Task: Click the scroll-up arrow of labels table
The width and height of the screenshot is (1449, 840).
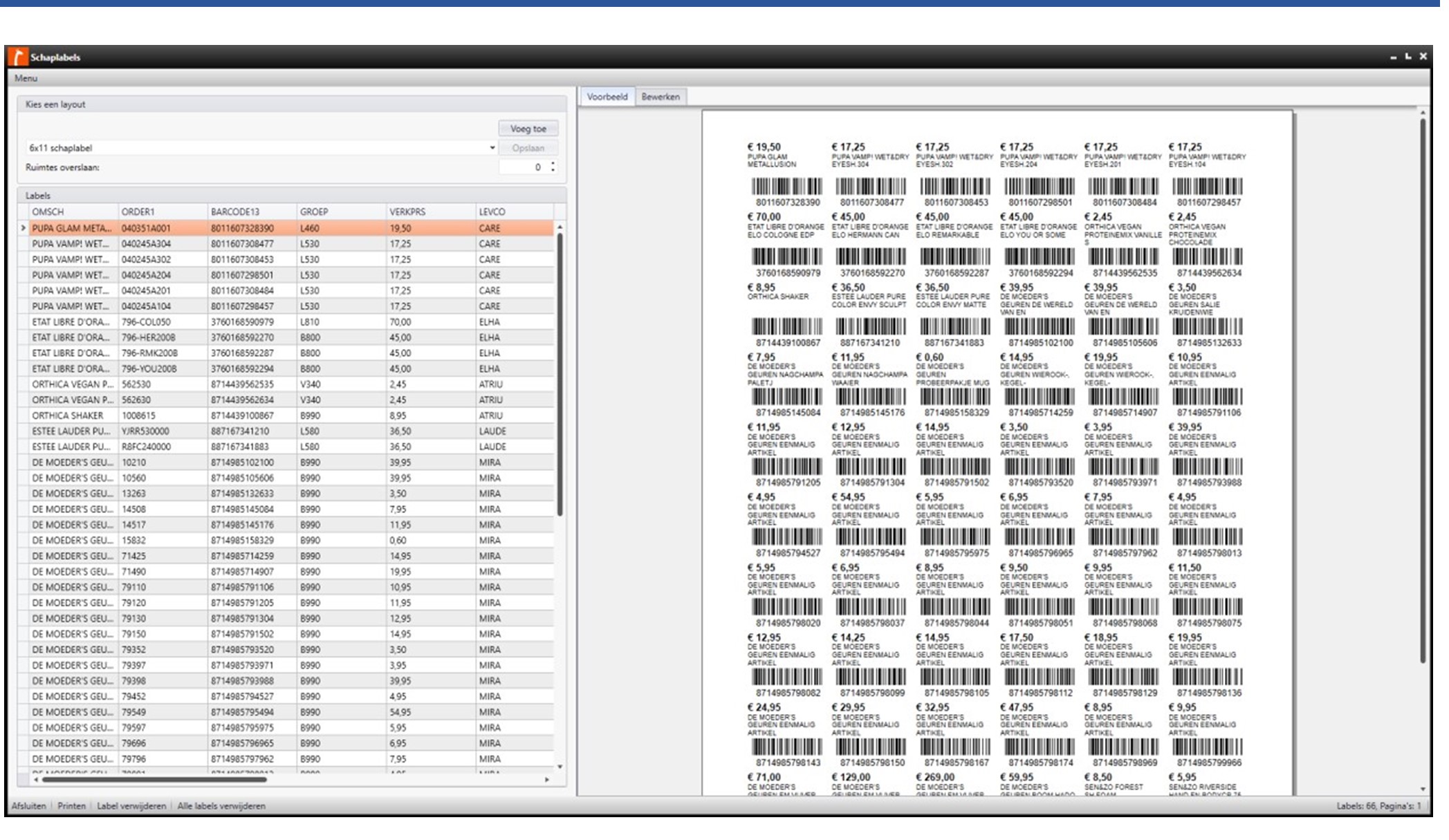Action: [x=560, y=227]
